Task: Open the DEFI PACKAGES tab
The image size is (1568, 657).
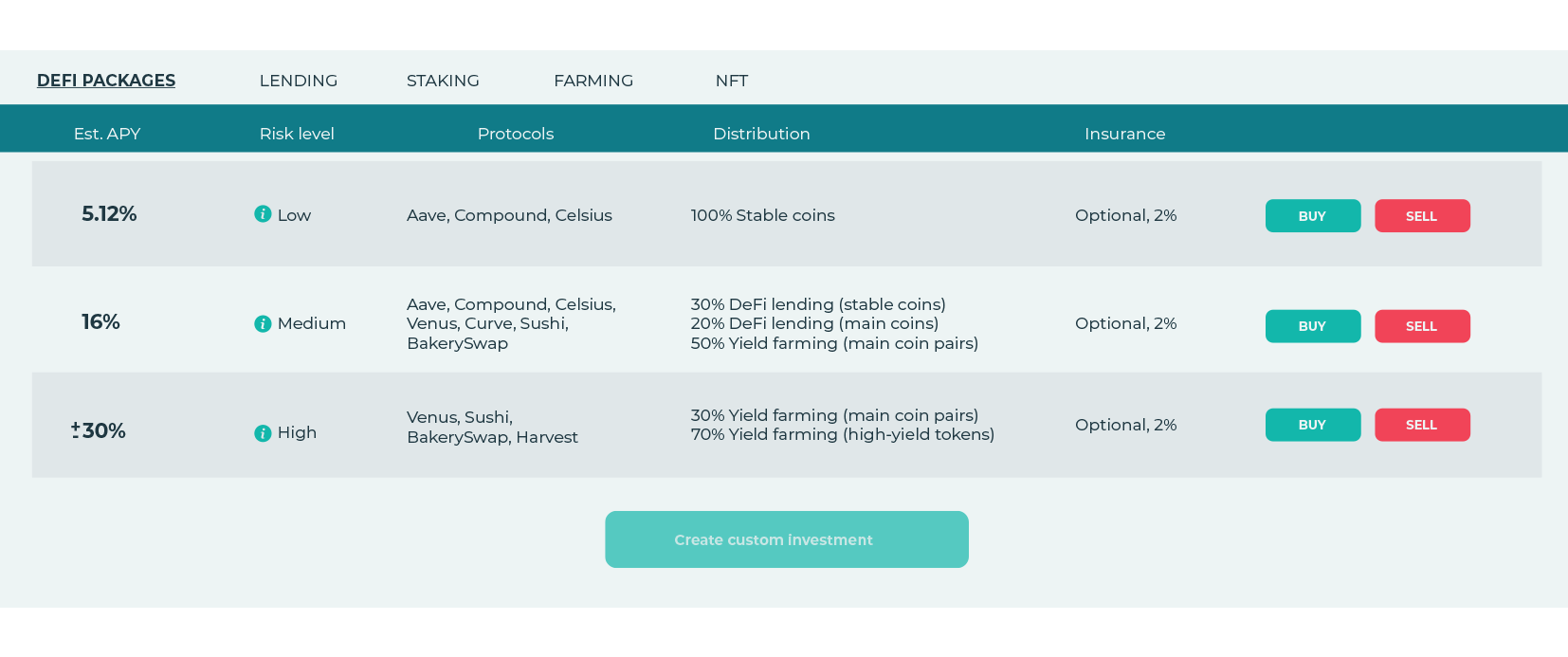Action: pyautogui.click(x=106, y=81)
